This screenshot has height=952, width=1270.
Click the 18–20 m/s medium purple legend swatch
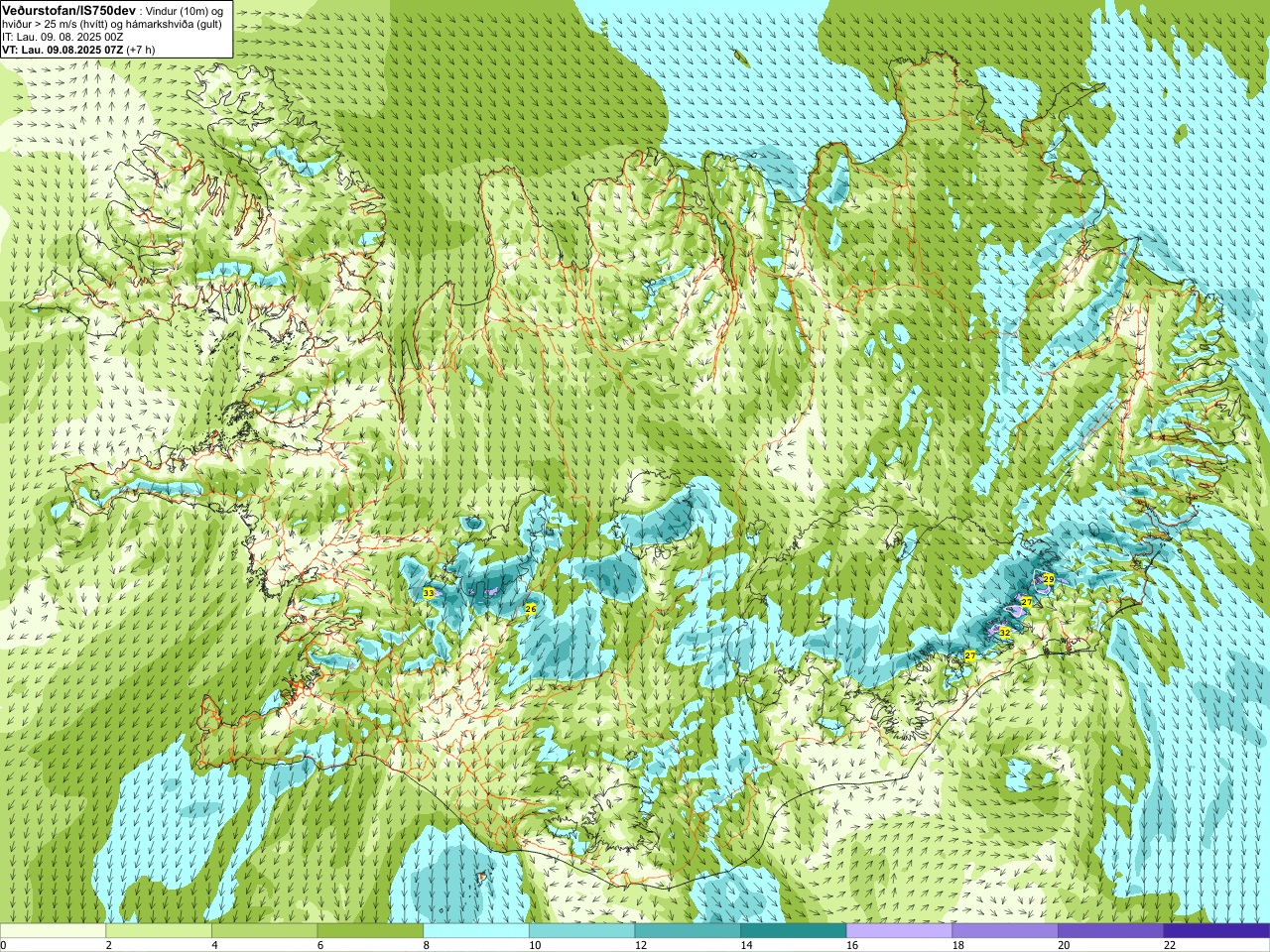tap(1005, 931)
